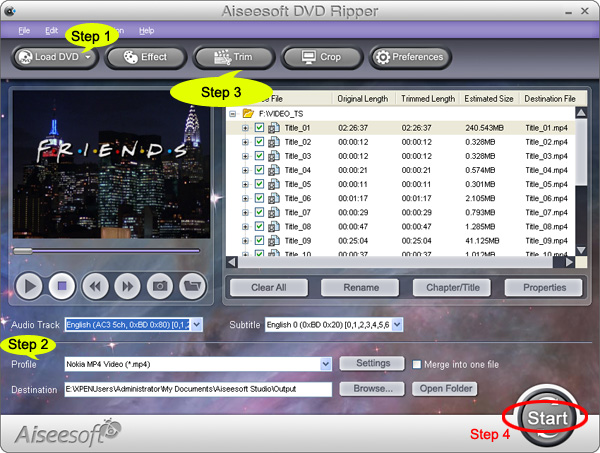Open the Load DVD dropdown arrow
Image resolution: width=600 pixels, height=453 pixels.
(88, 57)
